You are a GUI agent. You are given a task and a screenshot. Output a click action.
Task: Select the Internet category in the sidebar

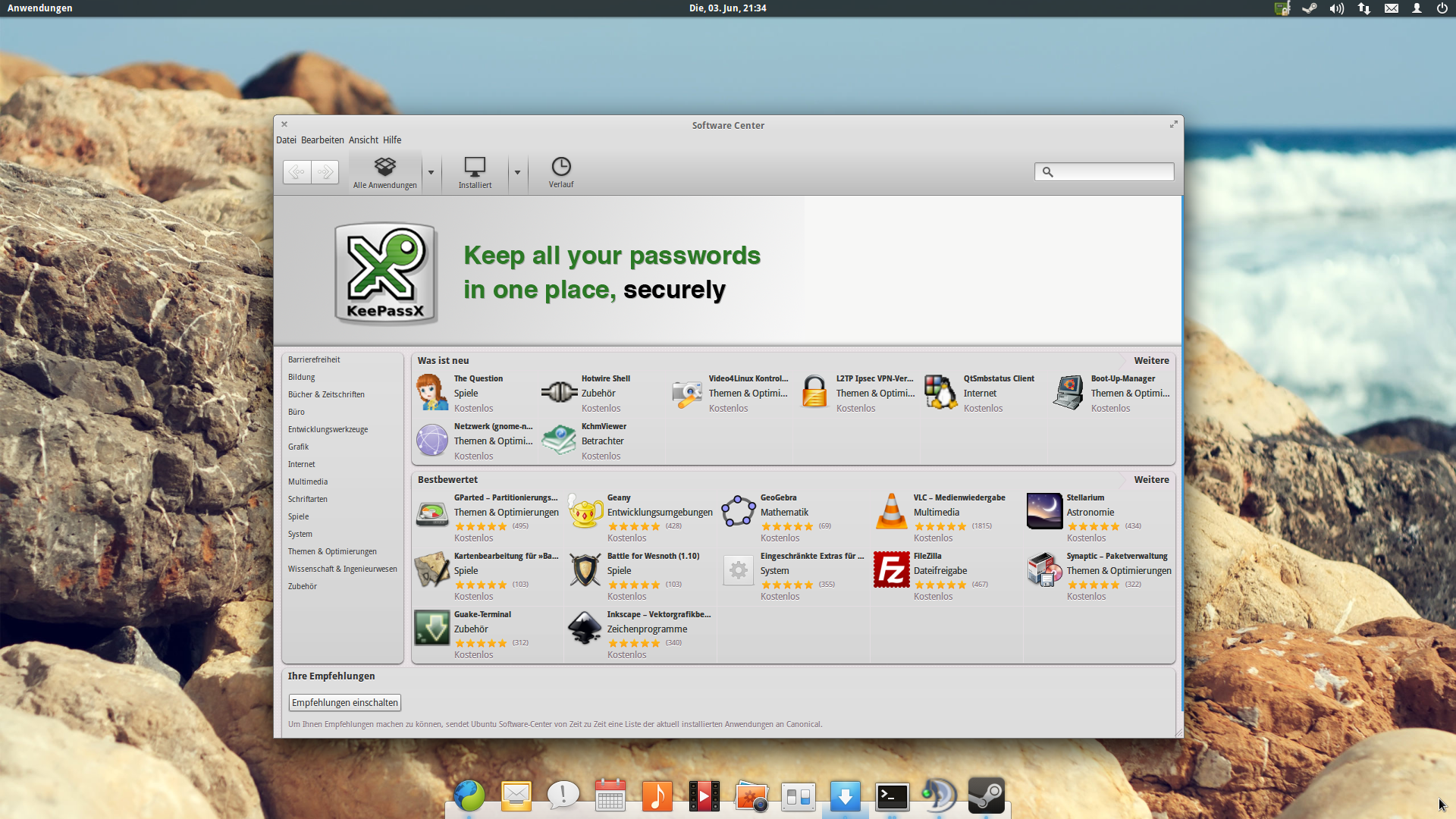tap(301, 464)
